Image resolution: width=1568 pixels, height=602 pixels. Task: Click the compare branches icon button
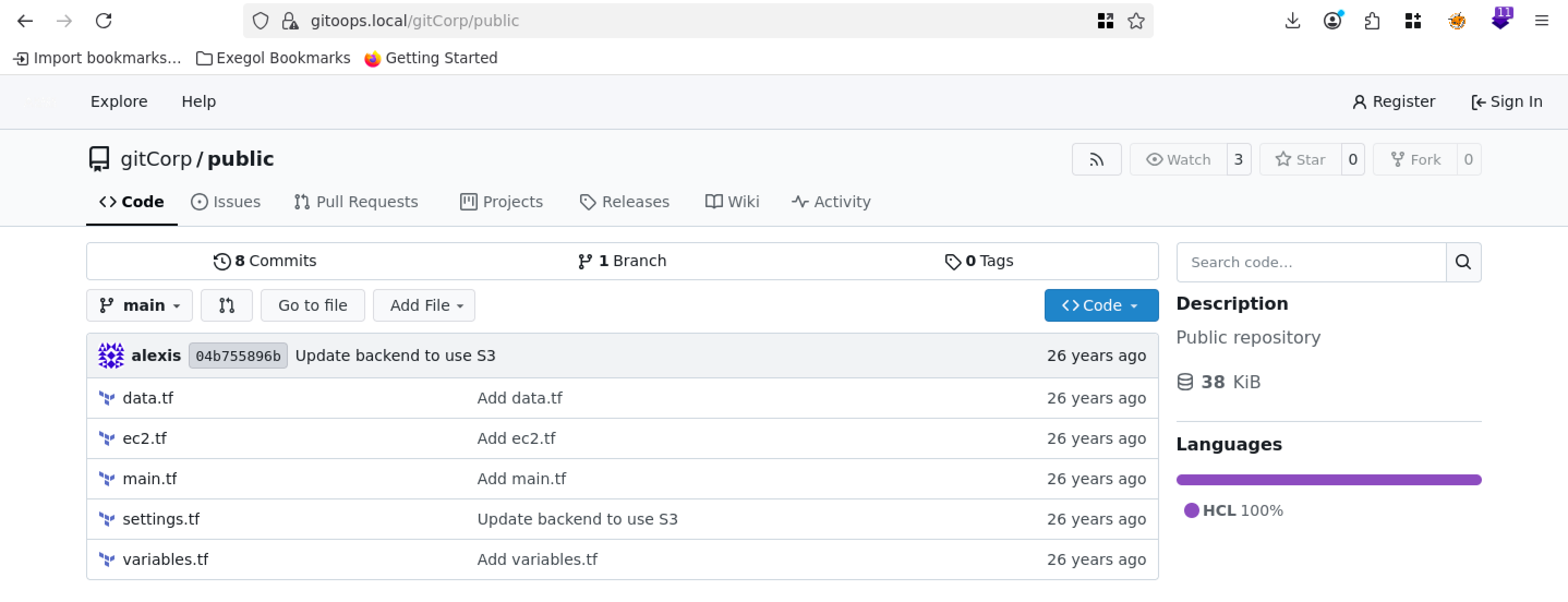point(226,305)
